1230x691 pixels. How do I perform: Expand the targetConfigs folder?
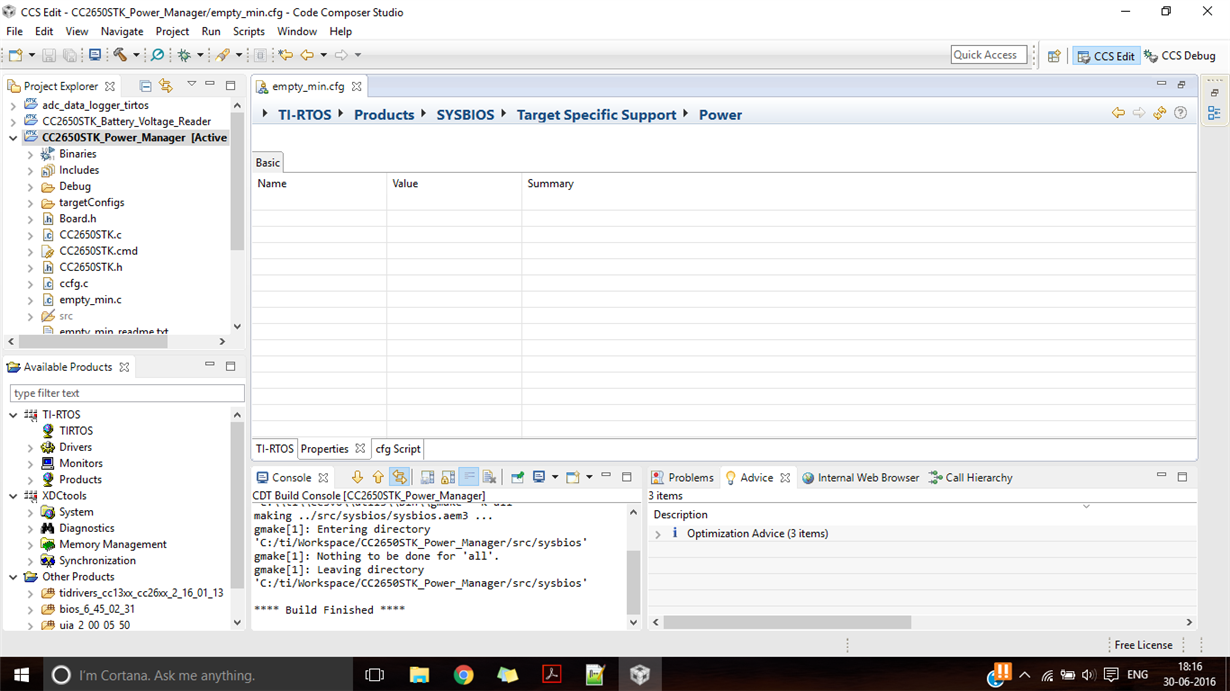tap(30, 203)
